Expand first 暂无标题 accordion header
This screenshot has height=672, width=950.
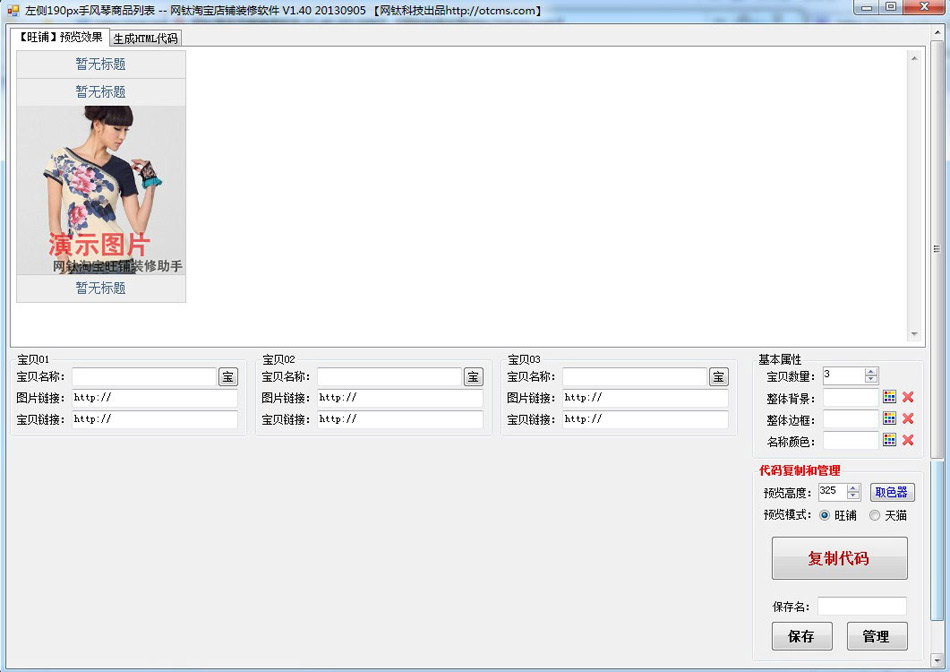101,64
